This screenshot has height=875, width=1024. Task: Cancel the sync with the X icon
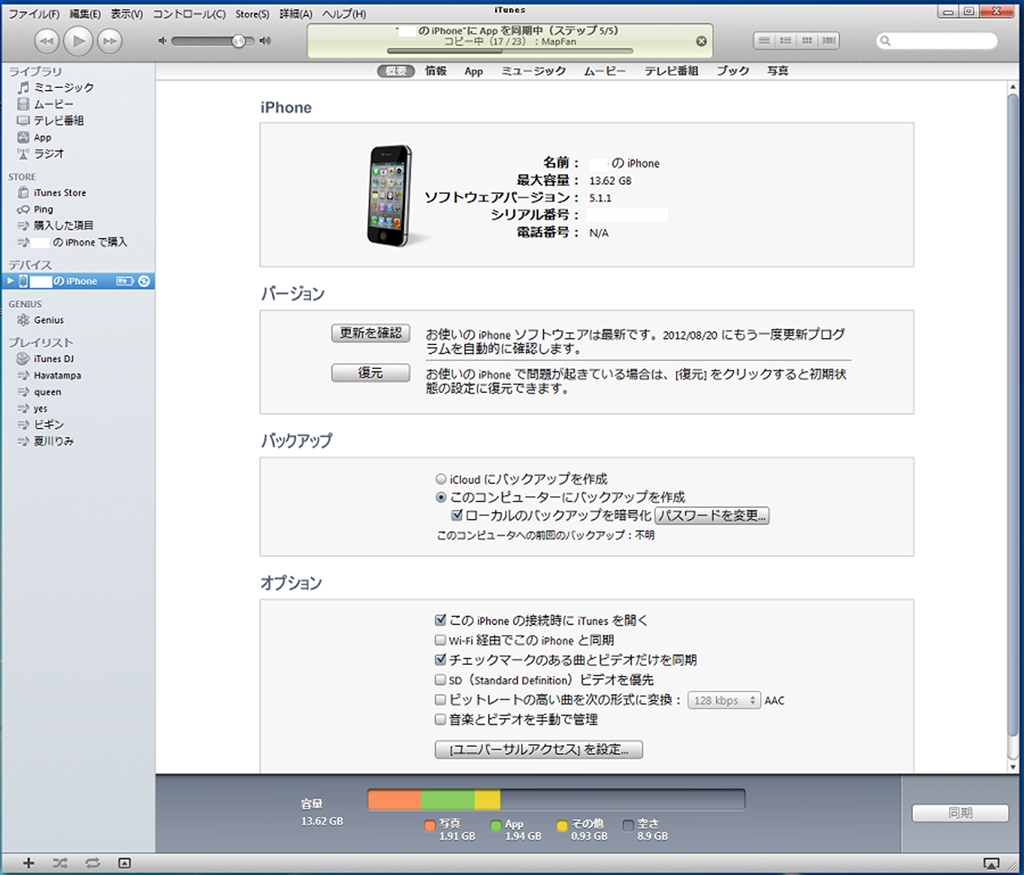(701, 41)
